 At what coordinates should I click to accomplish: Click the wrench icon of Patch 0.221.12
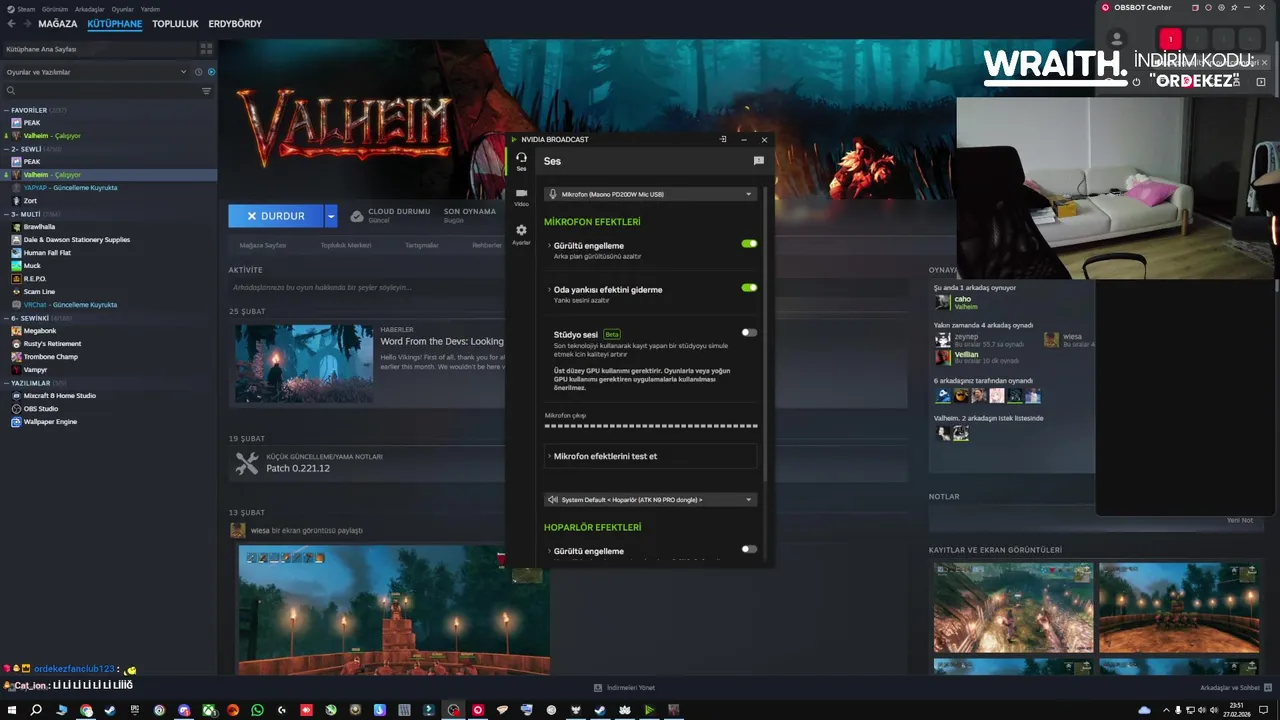(x=246, y=463)
